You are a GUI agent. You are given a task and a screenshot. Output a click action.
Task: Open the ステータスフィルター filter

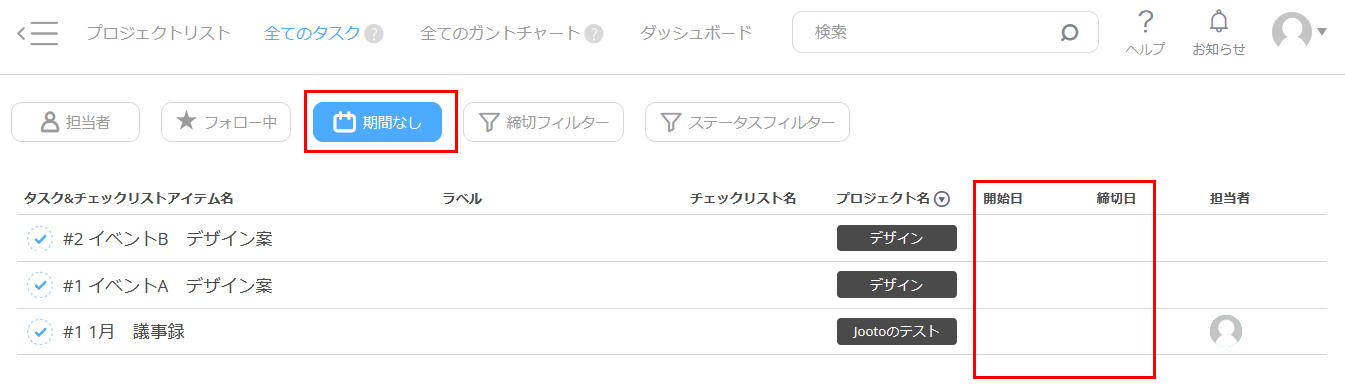[x=747, y=122]
